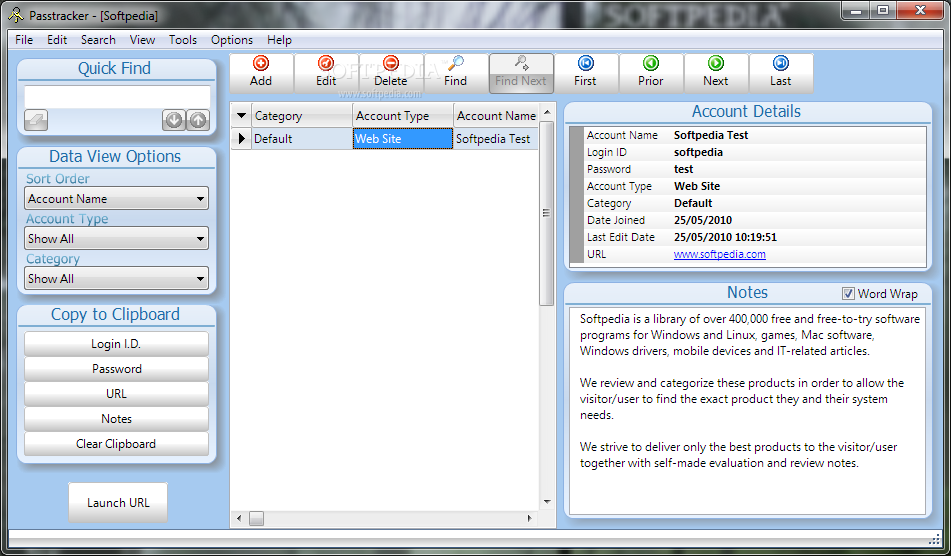Open the www.softpedia.com link
The image size is (951, 556).
(719, 254)
